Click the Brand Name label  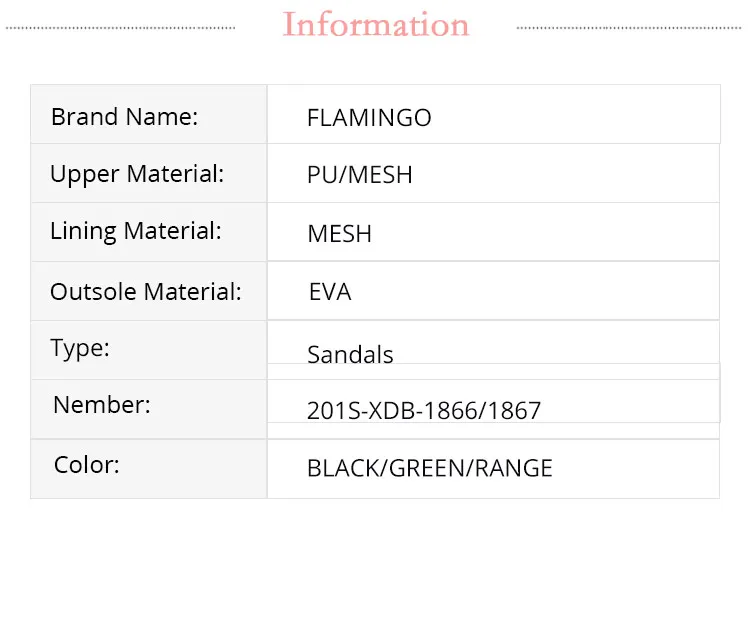pos(125,117)
